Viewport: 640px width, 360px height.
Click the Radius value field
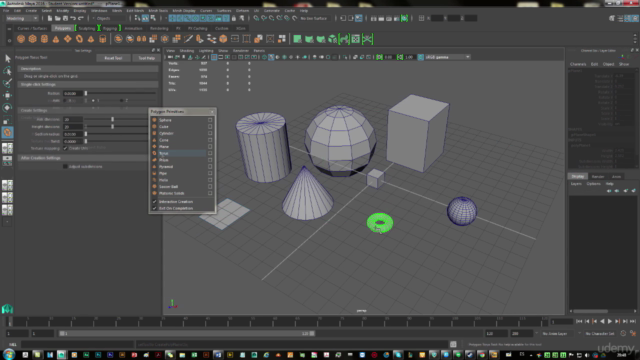[x=73, y=93]
